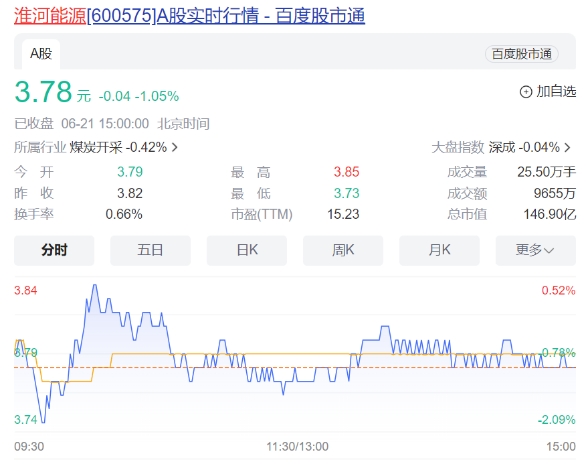Click the 最低 value 3.73
Screen dimensions: 586x466
coord(346,193)
